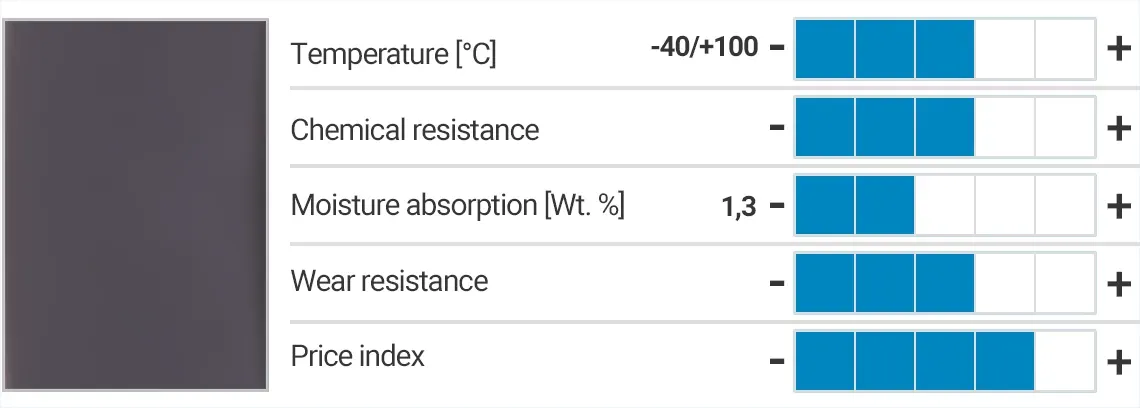Hit the plus icon for Moisture absorption
The height and width of the screenshot is (408, 1140).
1119,206
